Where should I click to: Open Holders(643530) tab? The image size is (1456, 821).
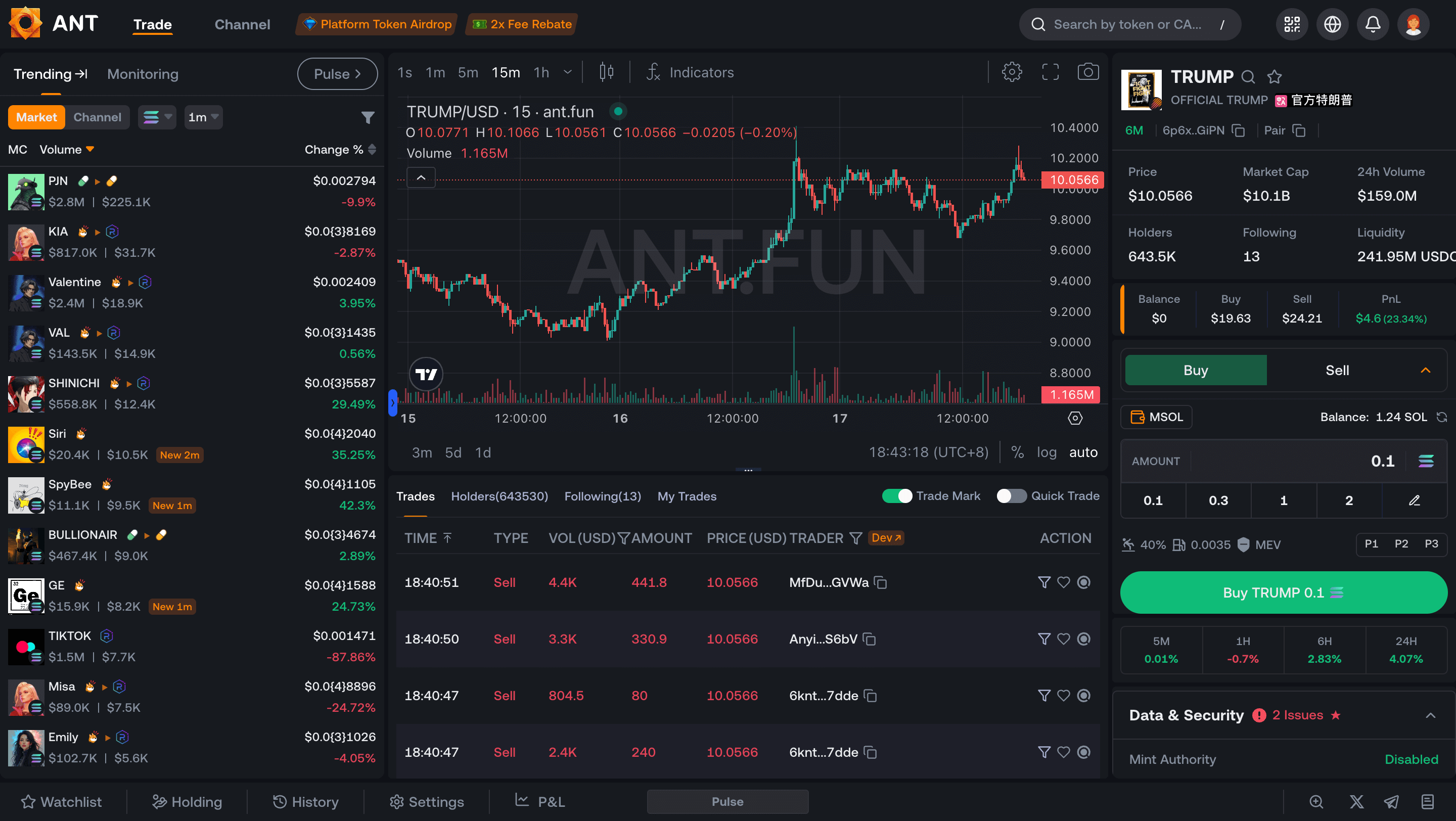(x=499, y=496)
